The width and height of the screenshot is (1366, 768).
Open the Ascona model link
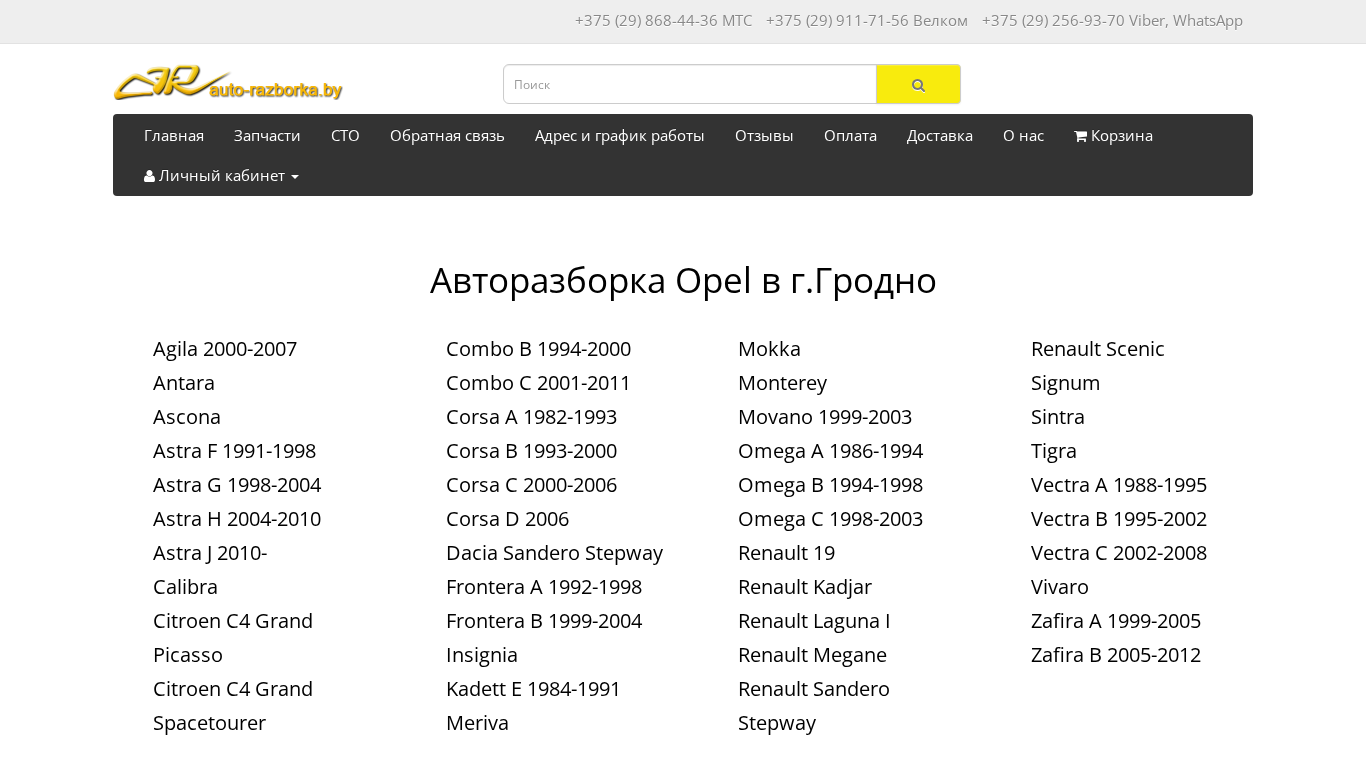point(187,417)
